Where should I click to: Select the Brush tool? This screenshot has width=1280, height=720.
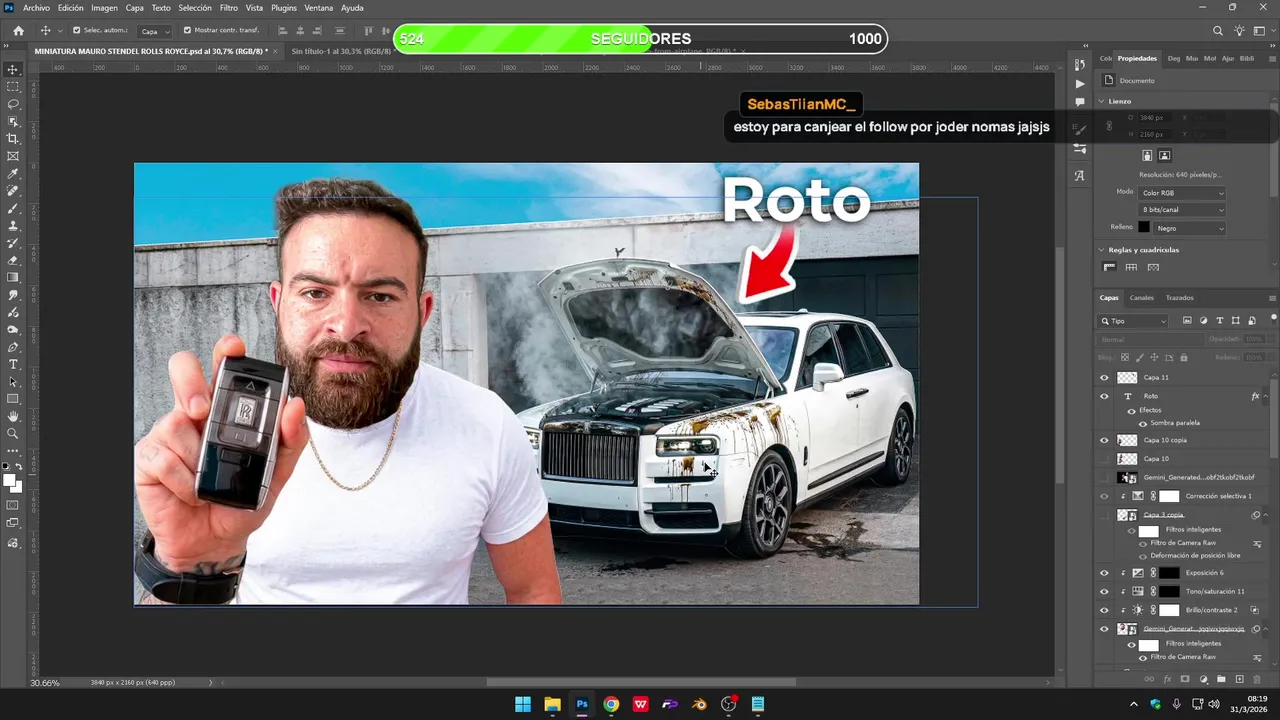[13, 209]
